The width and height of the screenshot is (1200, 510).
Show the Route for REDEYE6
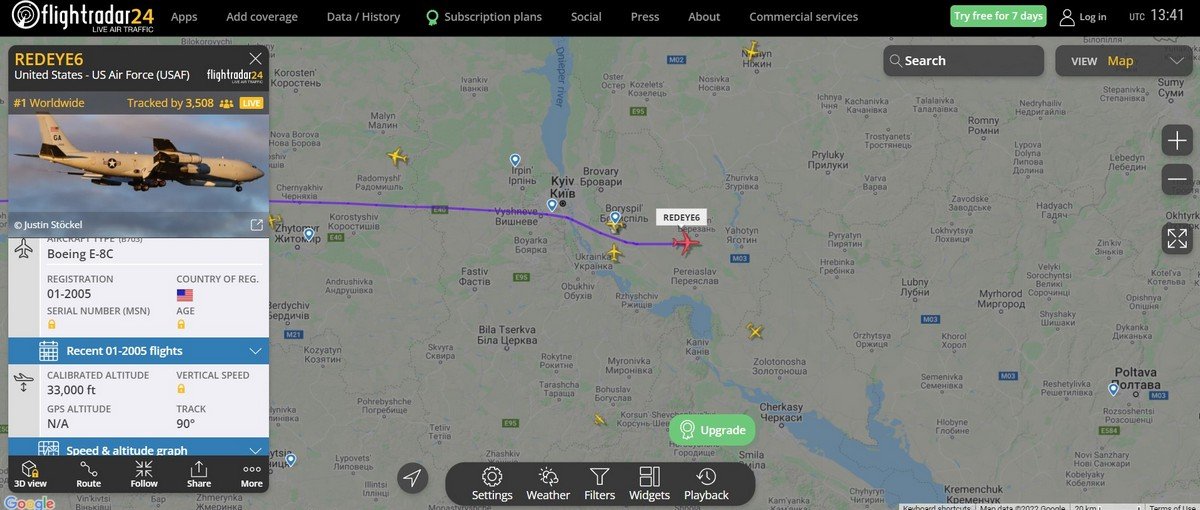(89, 475)
